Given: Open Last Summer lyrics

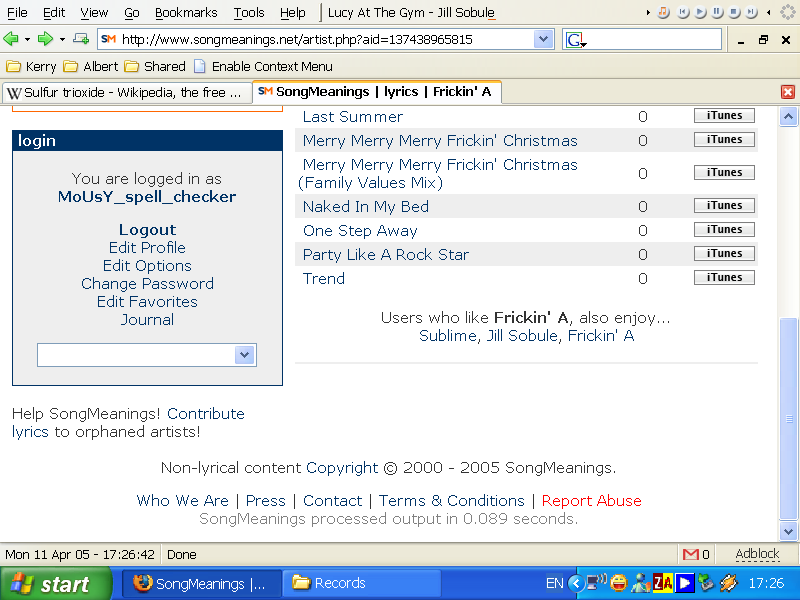Looking at the screenshot, I should coord(353,117).
